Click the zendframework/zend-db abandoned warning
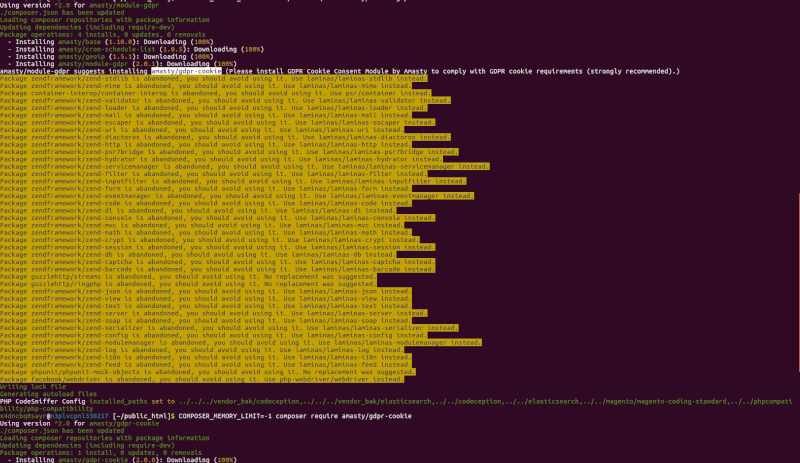This screenshot has height=463, width=800. click(198, 255)
